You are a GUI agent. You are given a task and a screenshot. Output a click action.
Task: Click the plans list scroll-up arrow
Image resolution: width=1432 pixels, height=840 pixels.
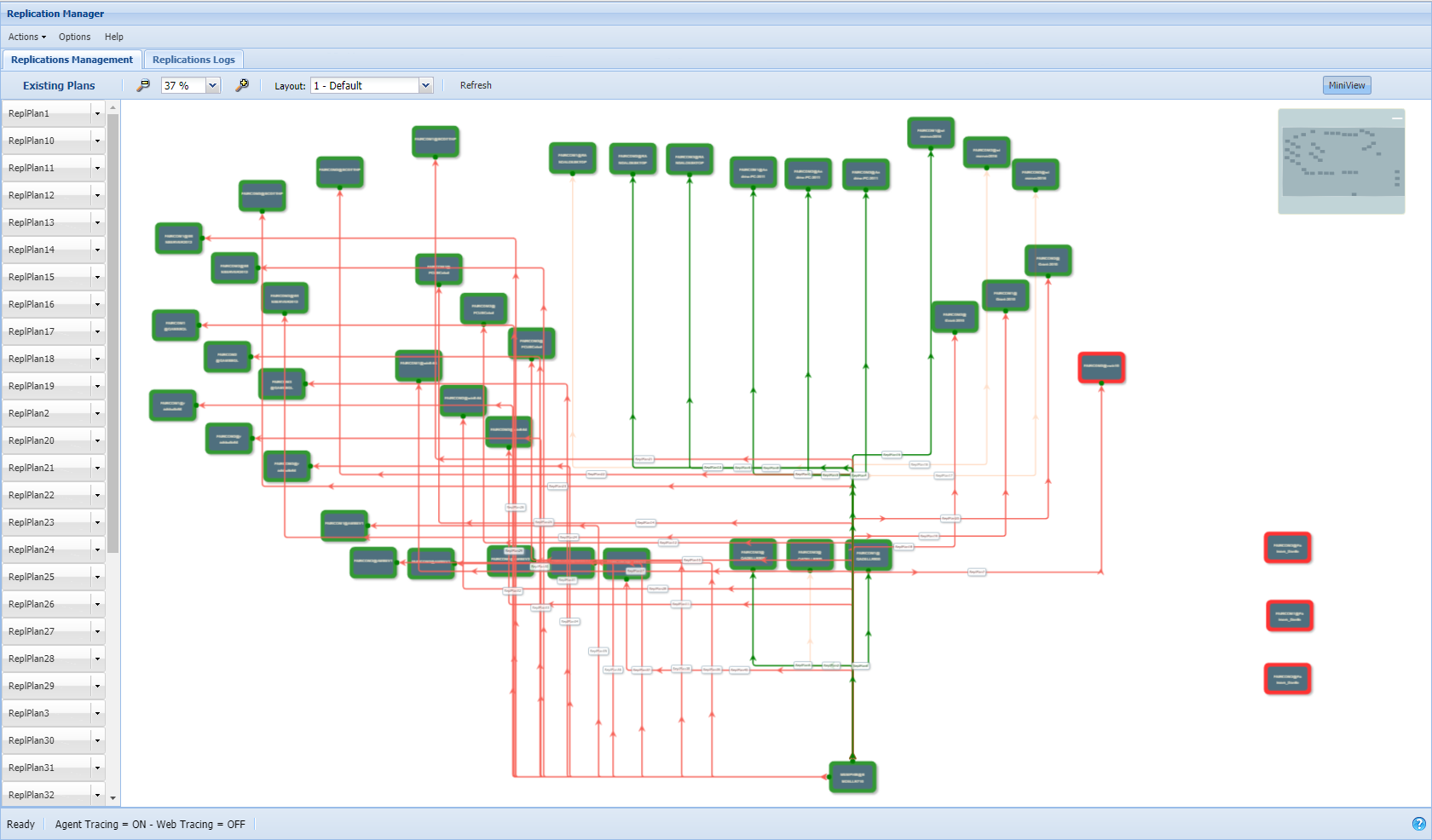(113, 107)
